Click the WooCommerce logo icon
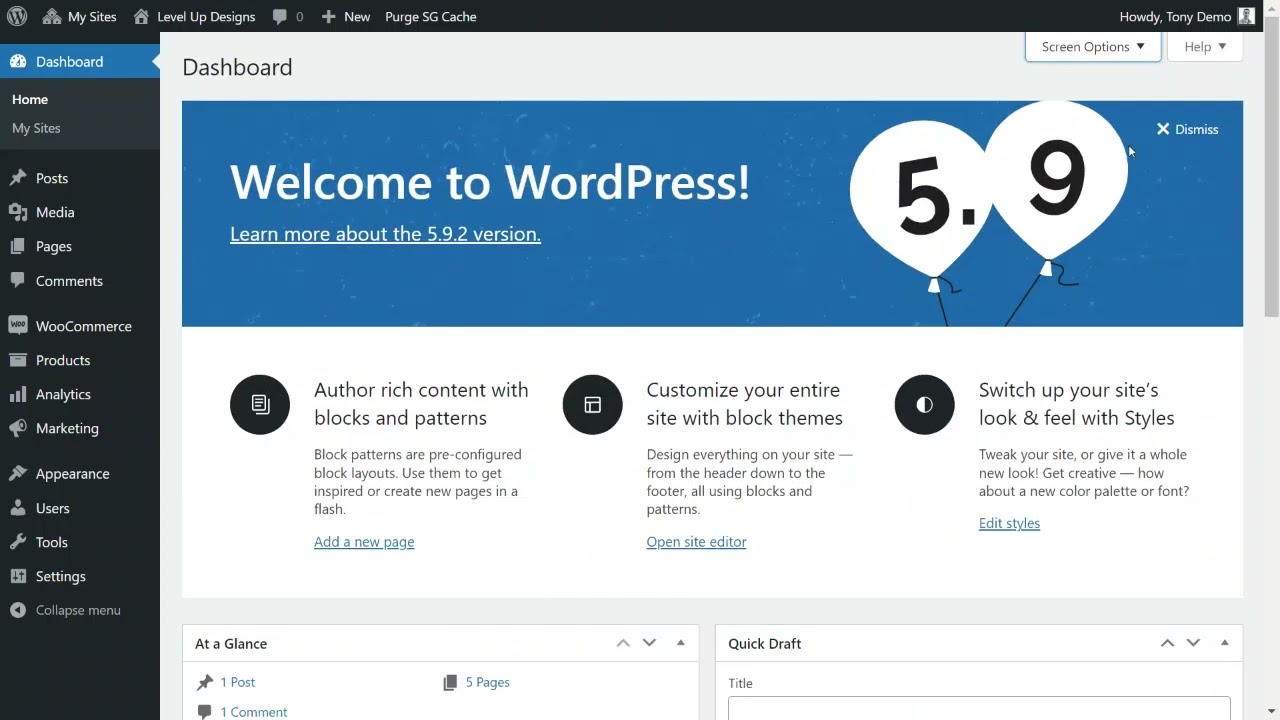The width and height of the screenshot is (1280, 720). pos(18,326)
